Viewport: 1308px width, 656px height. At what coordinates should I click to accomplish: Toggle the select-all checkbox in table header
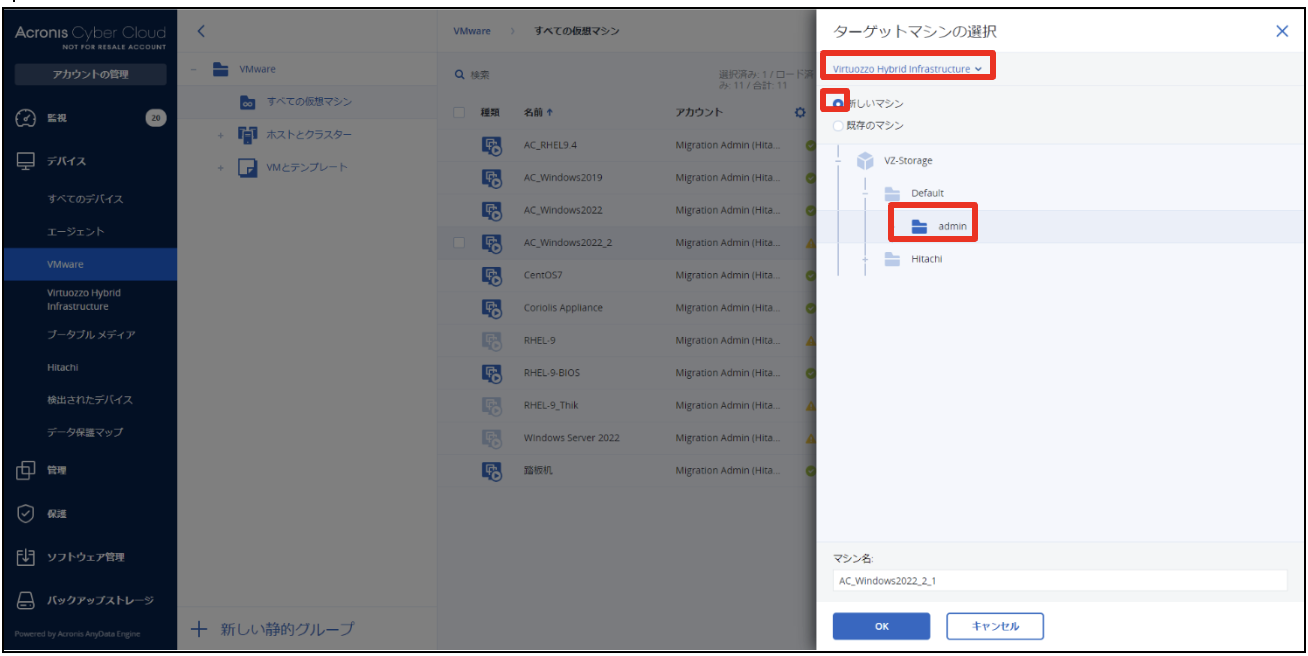coord(459,112)
